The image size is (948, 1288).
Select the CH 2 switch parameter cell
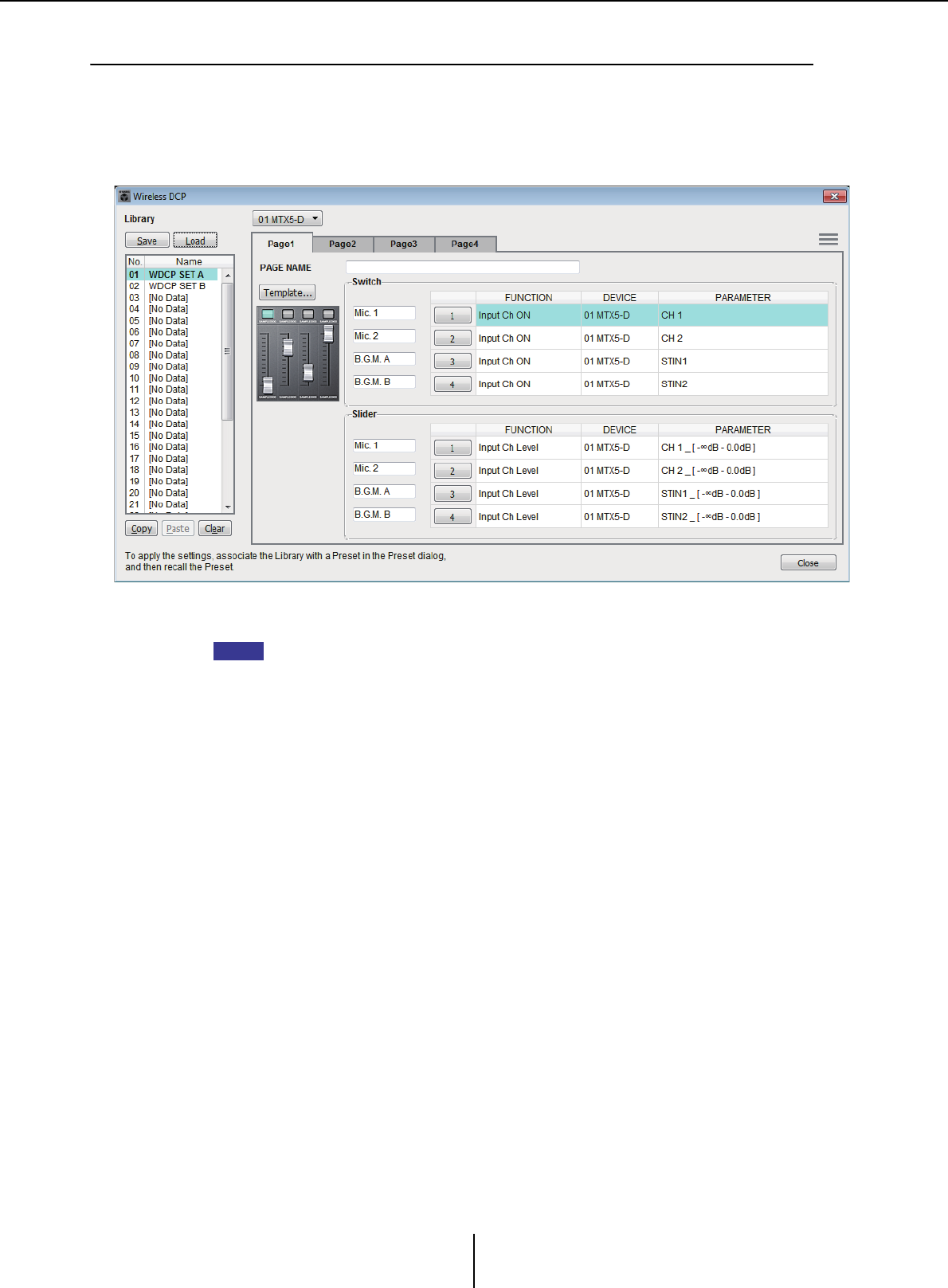click(742, 339)
